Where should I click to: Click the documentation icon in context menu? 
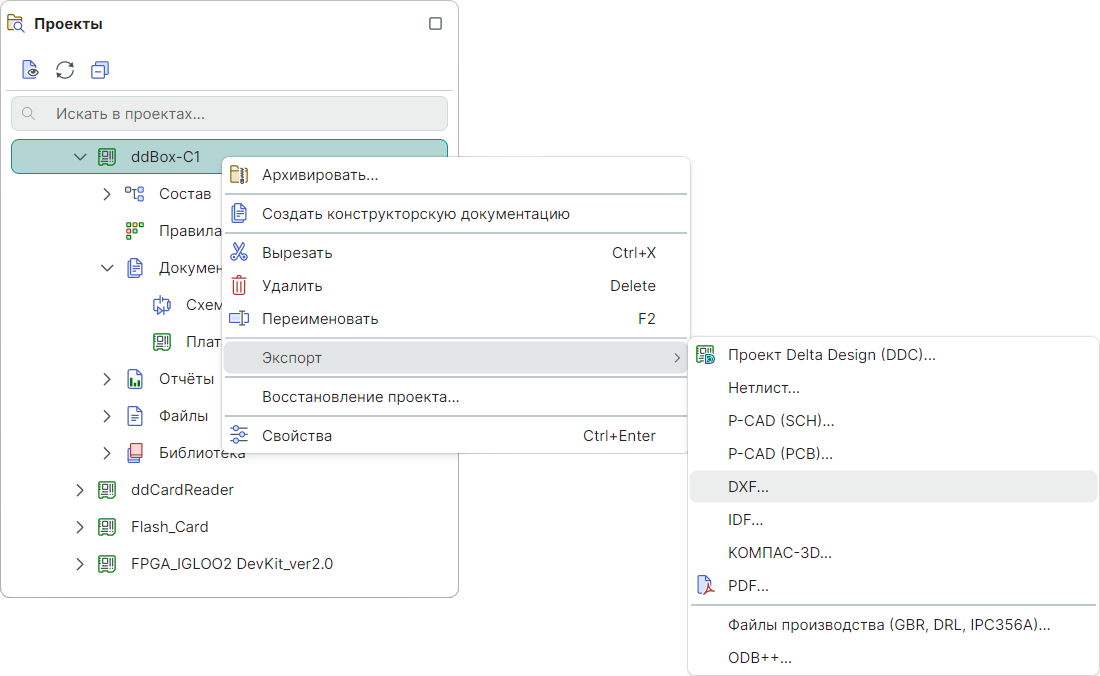239,214
